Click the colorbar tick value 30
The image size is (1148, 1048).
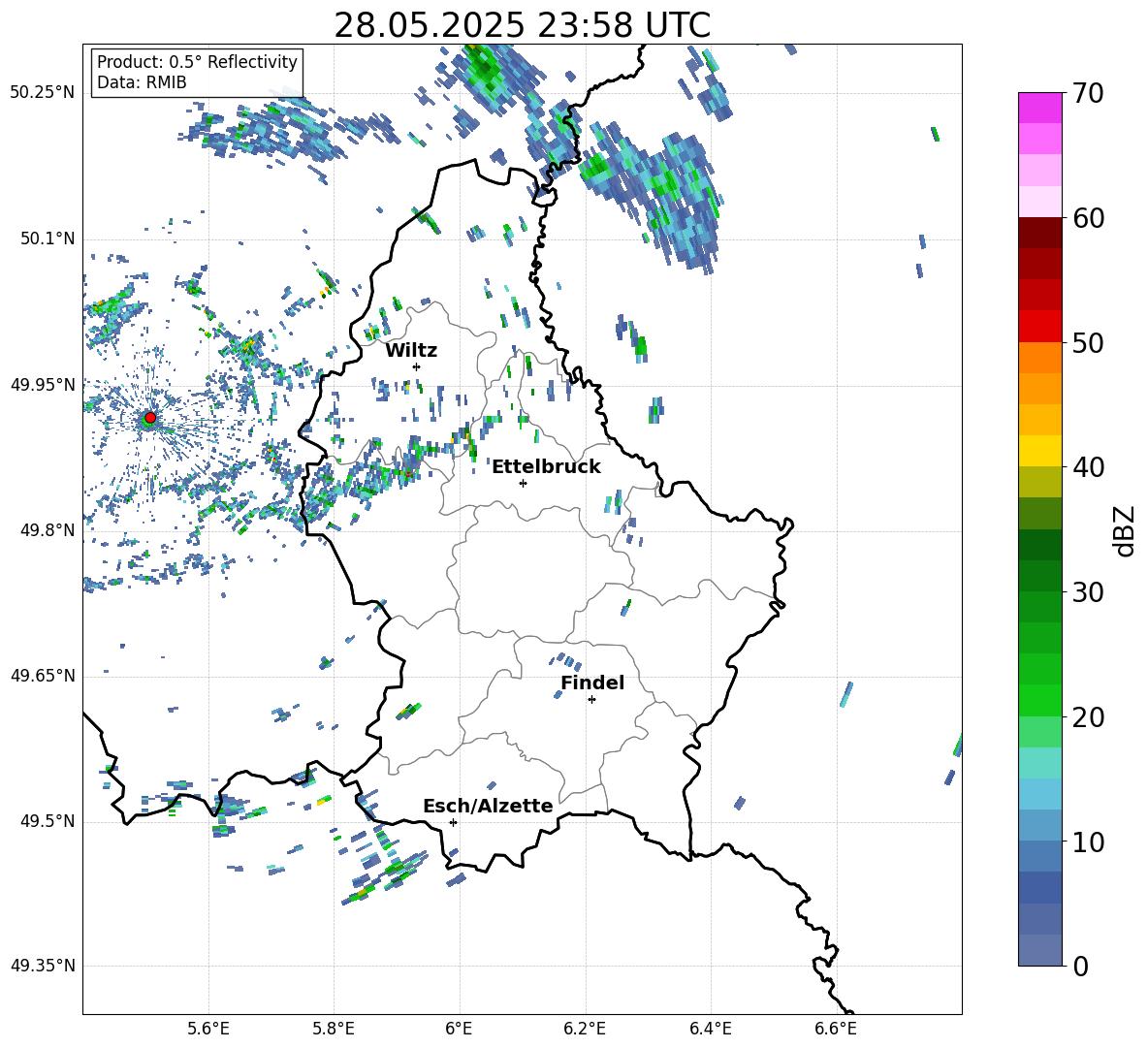click(1088, 592)
